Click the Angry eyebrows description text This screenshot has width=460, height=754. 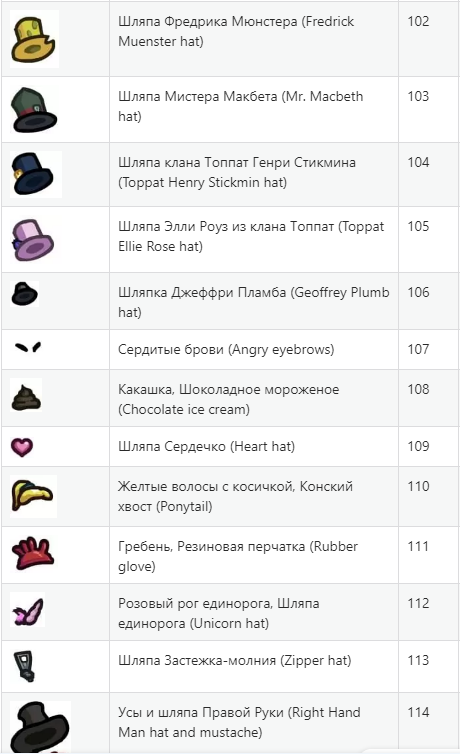click(226, 349)
